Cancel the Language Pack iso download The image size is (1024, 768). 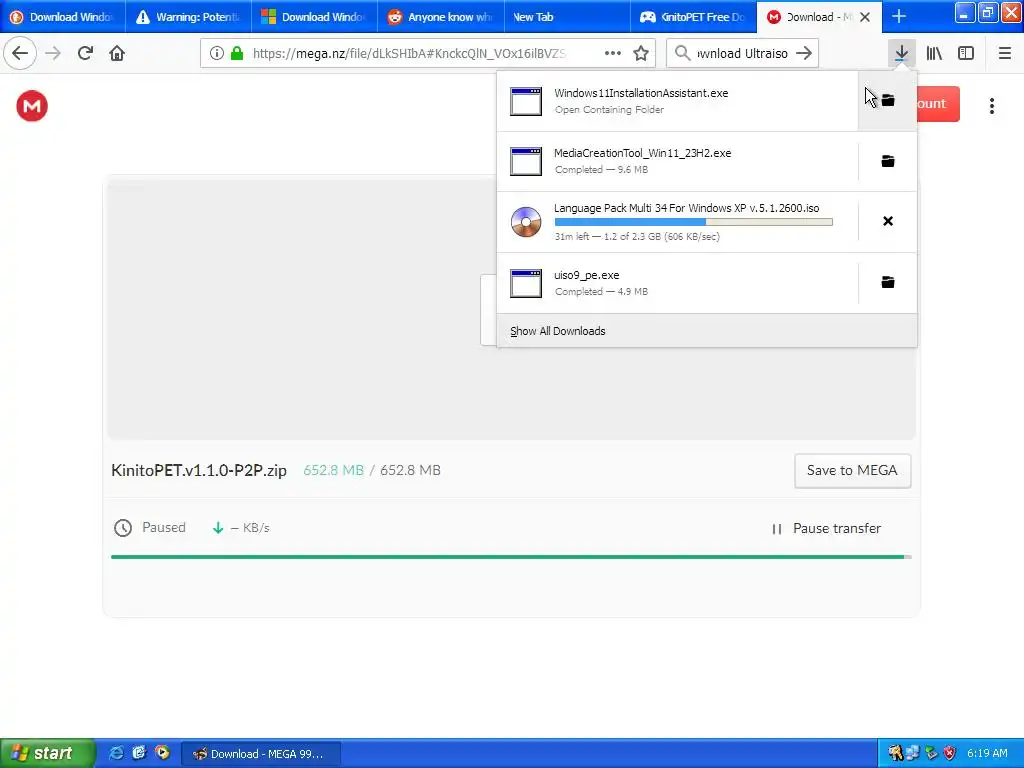pyautogui.click(x=888, y=221)
